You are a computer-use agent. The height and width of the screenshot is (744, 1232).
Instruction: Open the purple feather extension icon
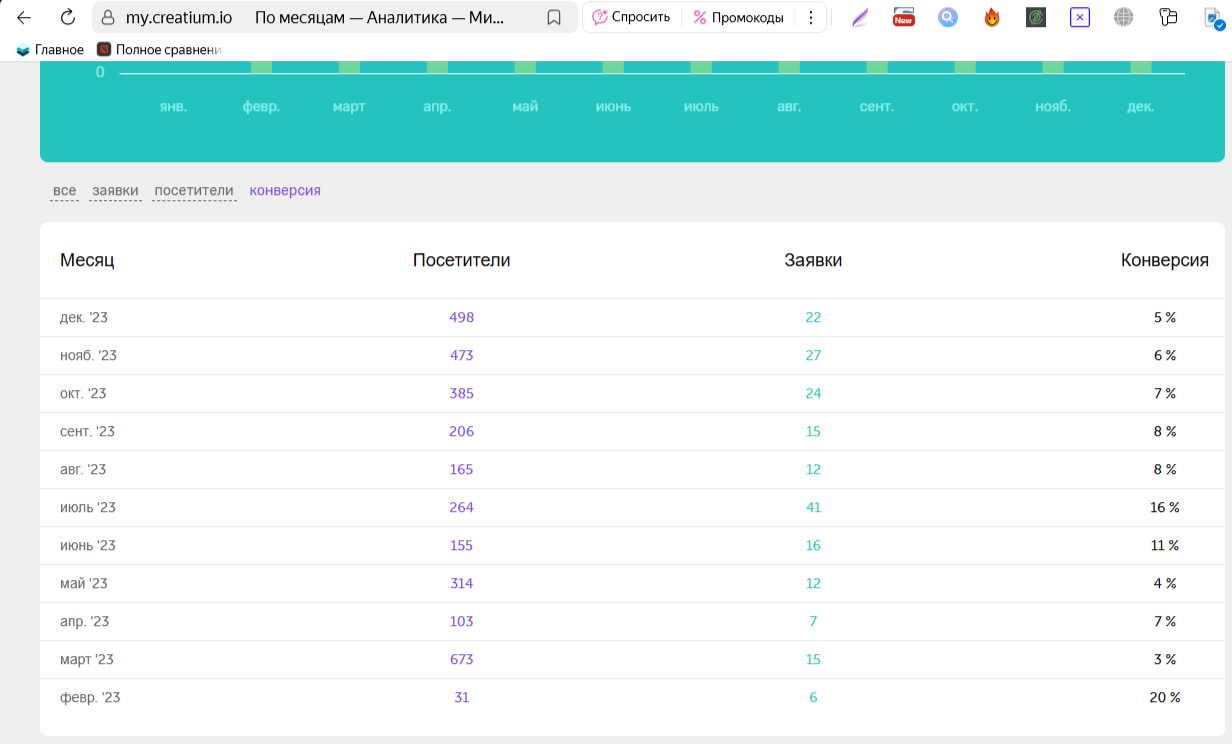point(860,17)
